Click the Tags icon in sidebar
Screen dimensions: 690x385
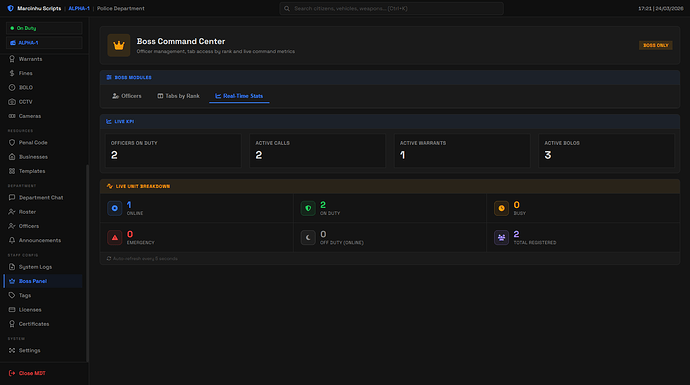12,295
